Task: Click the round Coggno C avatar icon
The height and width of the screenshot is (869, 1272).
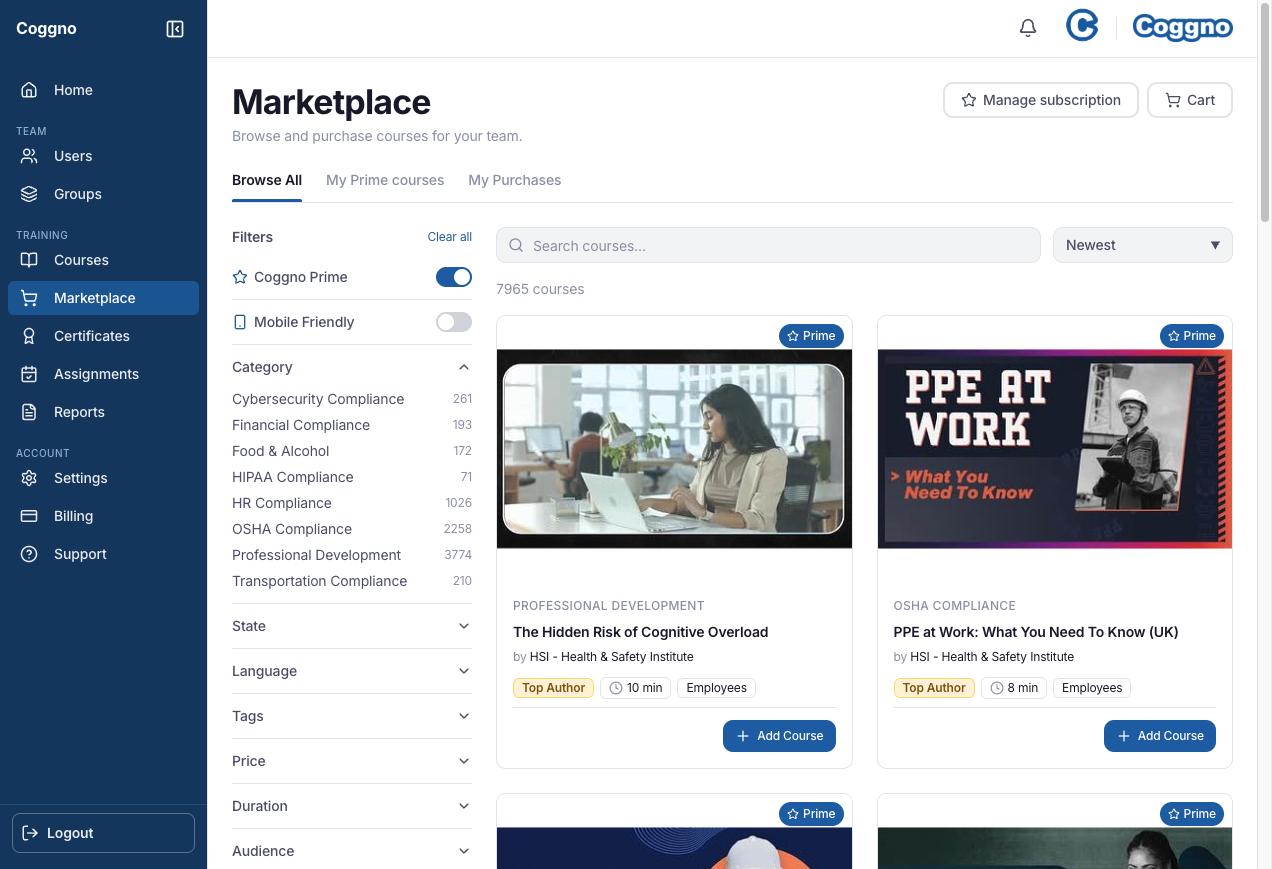Action: (1082, 26)
